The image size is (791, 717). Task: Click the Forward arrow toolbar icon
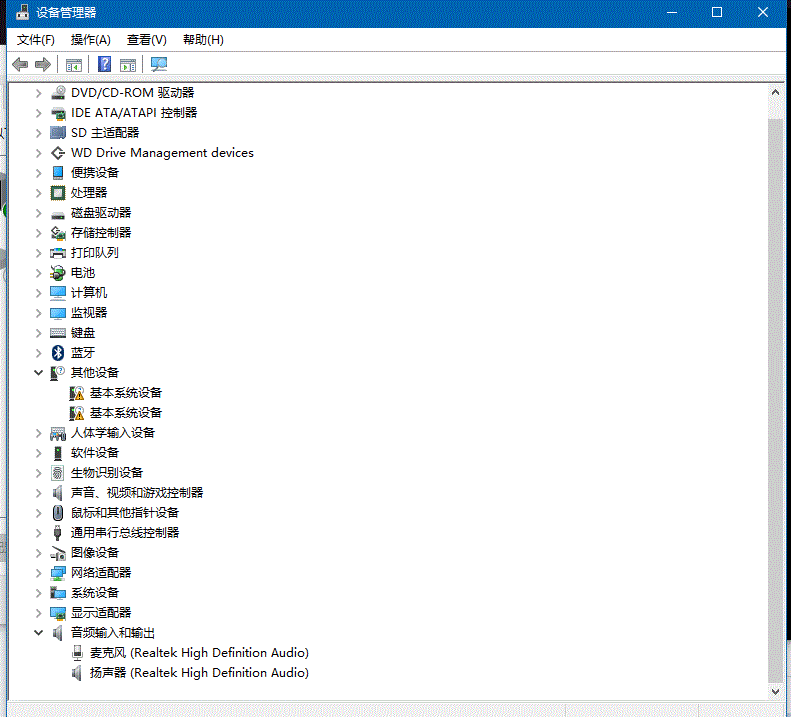[x=43, y=64]
